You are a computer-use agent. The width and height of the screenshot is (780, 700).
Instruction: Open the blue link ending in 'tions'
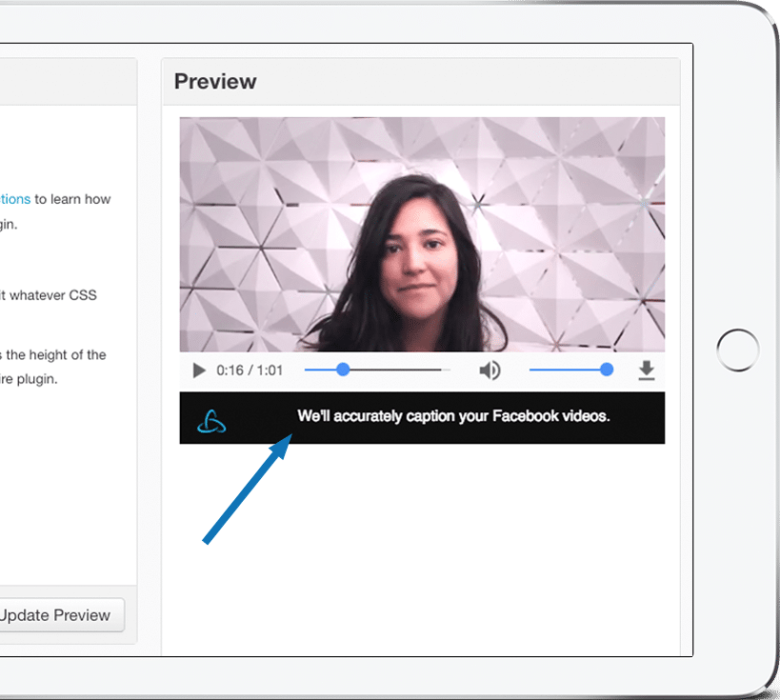15,199
